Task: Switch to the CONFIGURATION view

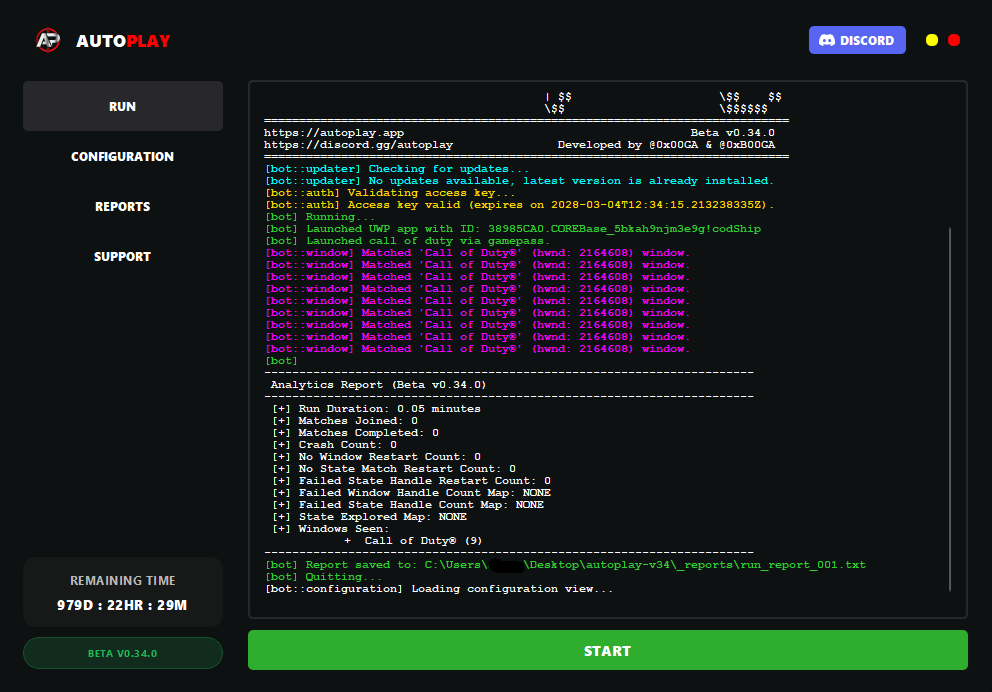Action: pos(122,156)
